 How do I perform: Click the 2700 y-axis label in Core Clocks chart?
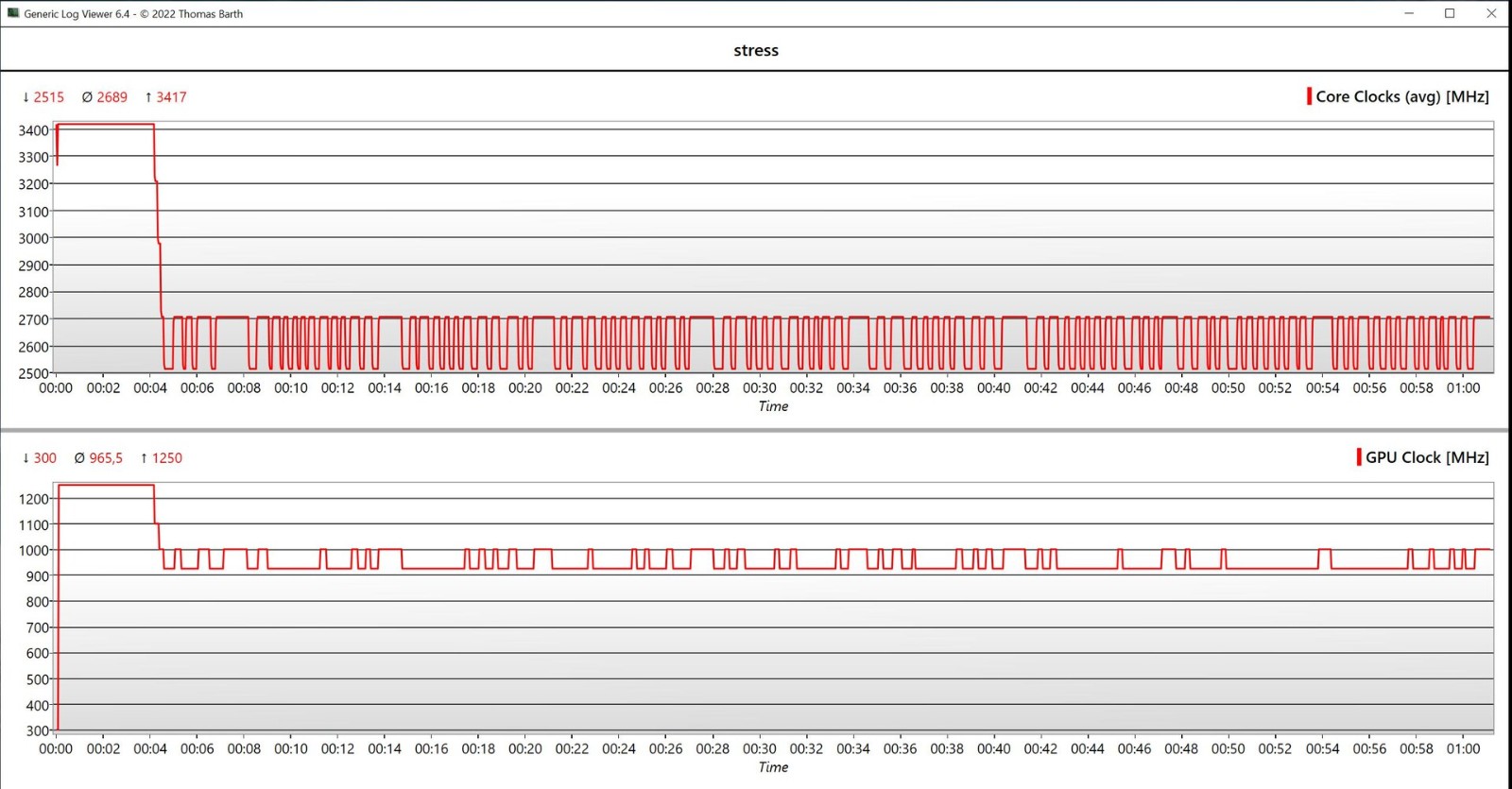(x=33, y=319)
